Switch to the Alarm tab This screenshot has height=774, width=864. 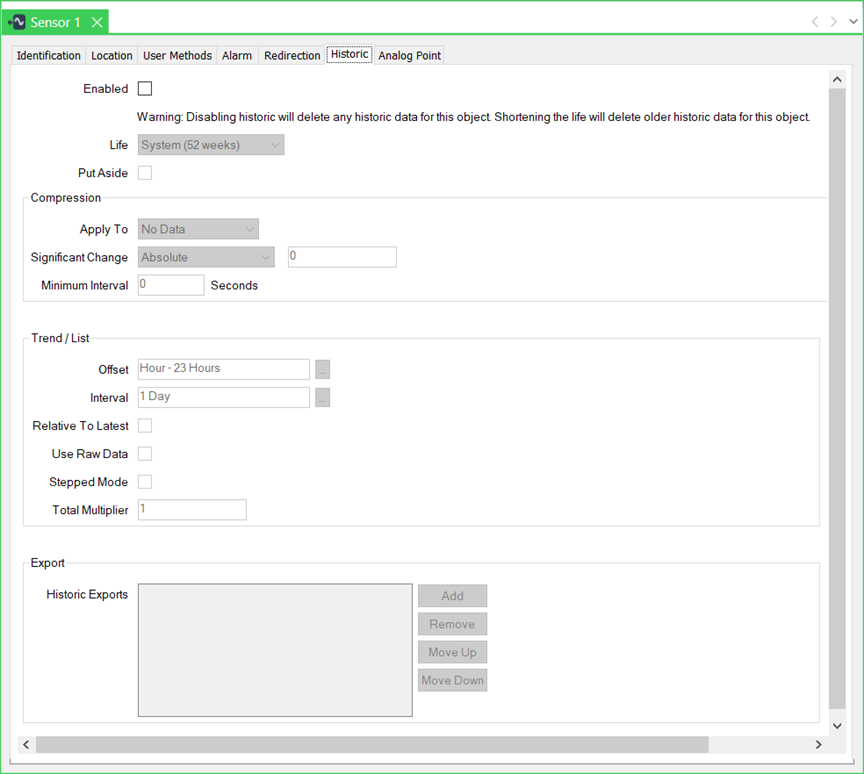click(x=237, y=56)
